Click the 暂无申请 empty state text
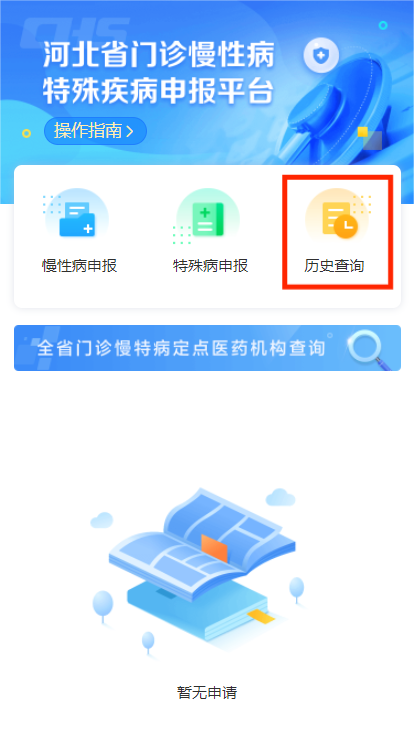Image resolution: width=414 pixels, height=736 pixels. pos(207,692)
